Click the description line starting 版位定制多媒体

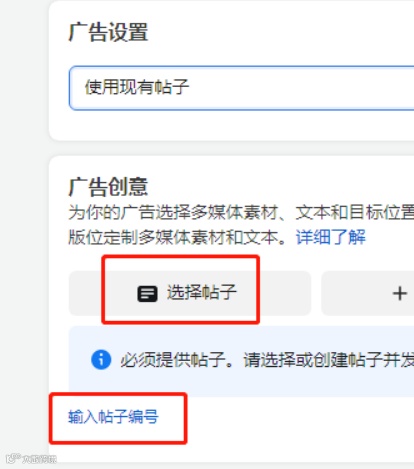pos(177,237)
